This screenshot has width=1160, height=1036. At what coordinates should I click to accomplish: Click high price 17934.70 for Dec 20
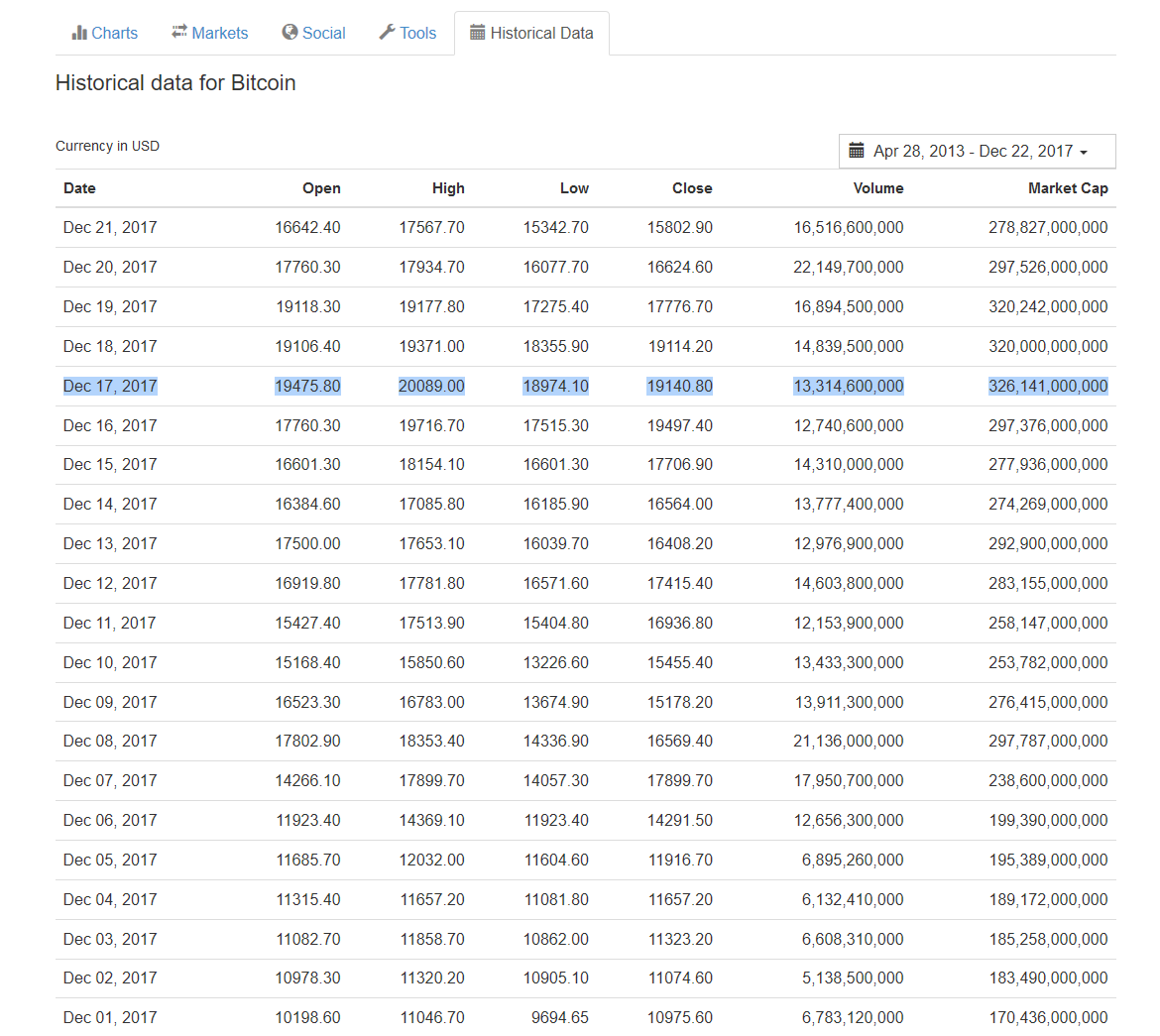tap(432, 267)
